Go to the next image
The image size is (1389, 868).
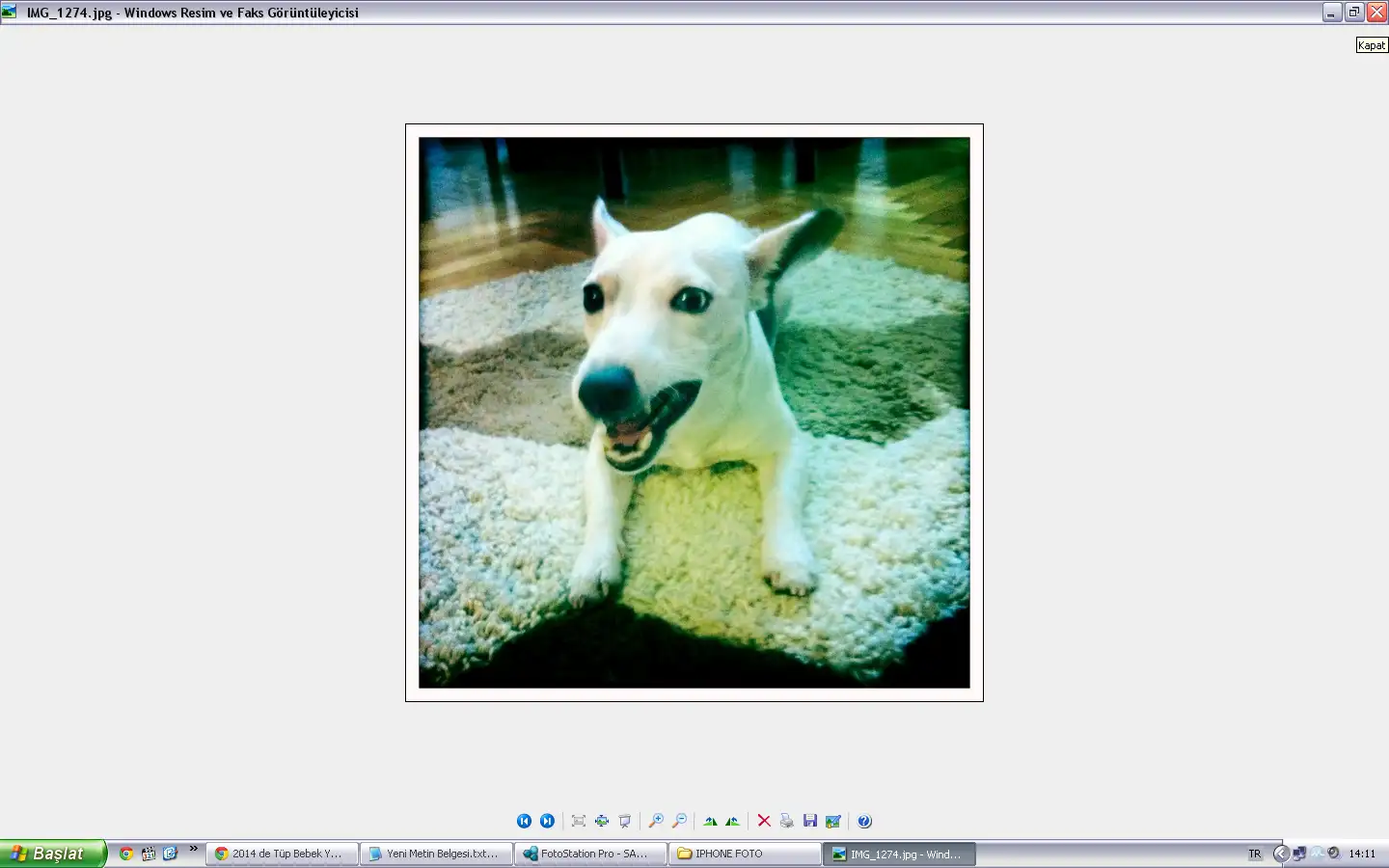[547, 821]
